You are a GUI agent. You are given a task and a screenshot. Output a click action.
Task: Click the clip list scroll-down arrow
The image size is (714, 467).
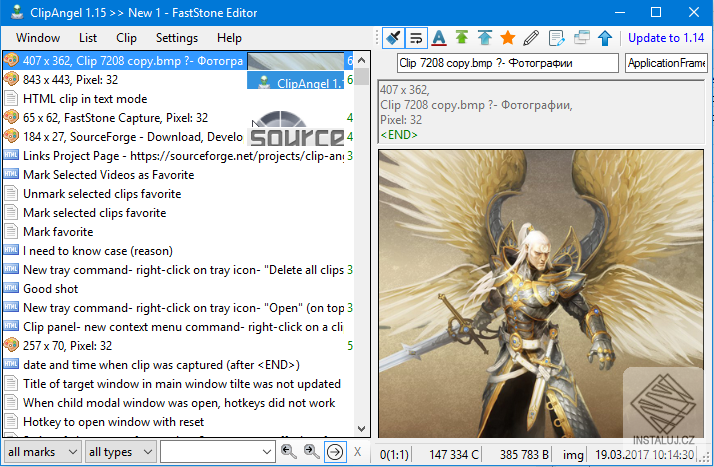[362, 429]
